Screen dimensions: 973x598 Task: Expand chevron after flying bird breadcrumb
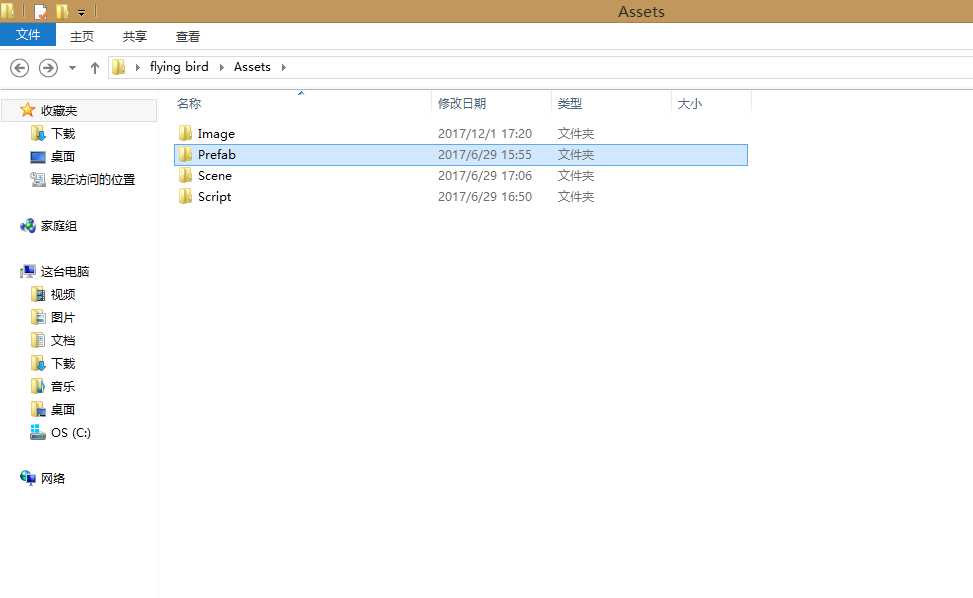[221, 67]
